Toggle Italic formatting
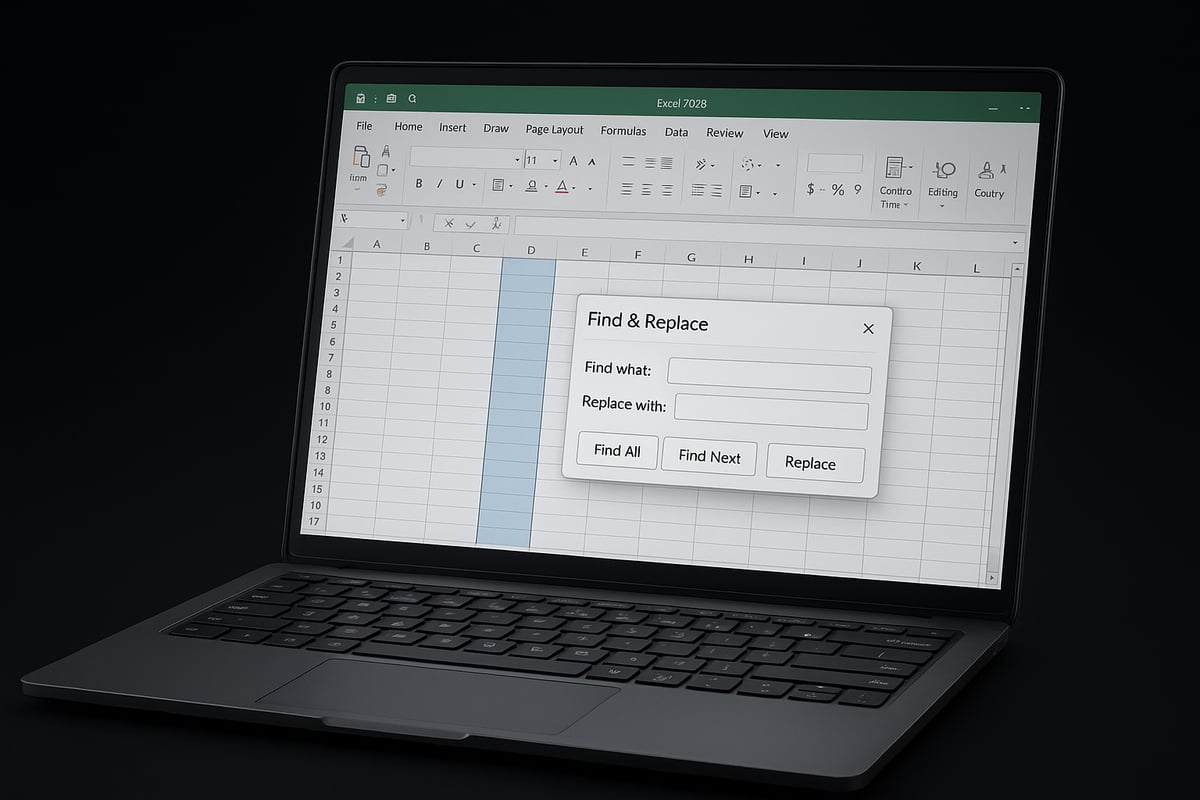Image resolution: width=1200 pixels, height=800 pixels. point(439,184)
